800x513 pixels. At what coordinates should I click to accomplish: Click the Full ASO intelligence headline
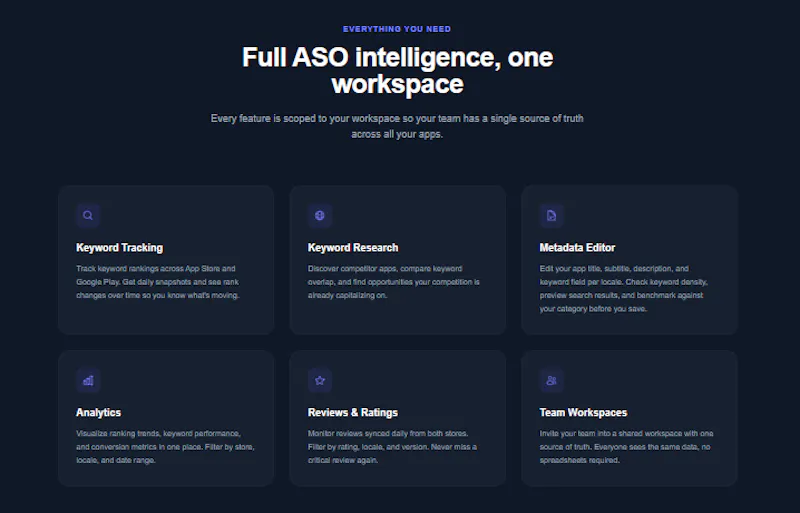pos(397,70)
